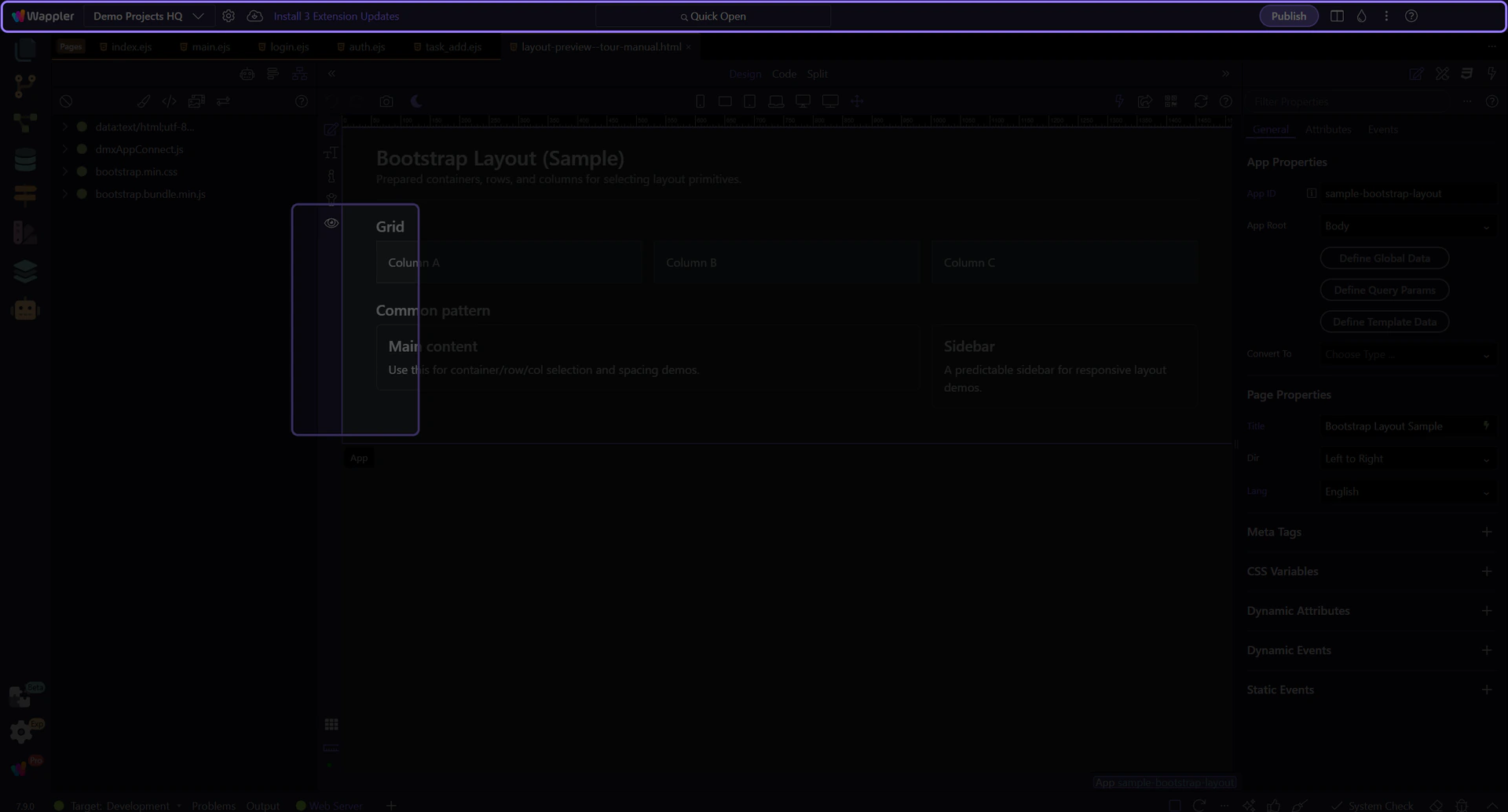
Task: Open the App Root Body dropdown
Action: 1407,226
